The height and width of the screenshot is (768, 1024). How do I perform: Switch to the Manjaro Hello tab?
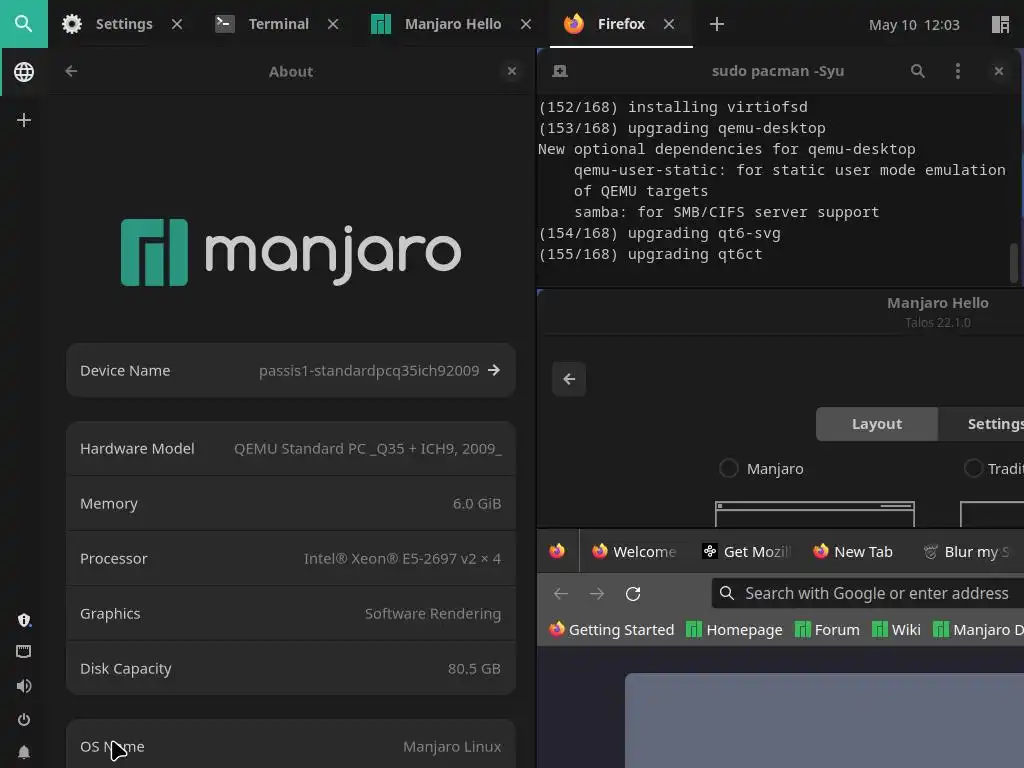(x=436, y=24)
